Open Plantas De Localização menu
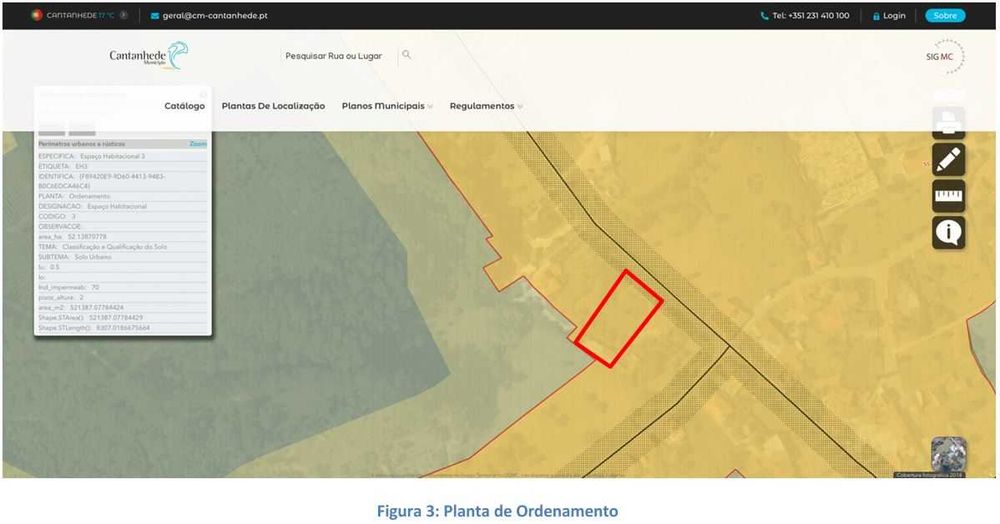Screen dimensions: 1000x524 point(273,106)
